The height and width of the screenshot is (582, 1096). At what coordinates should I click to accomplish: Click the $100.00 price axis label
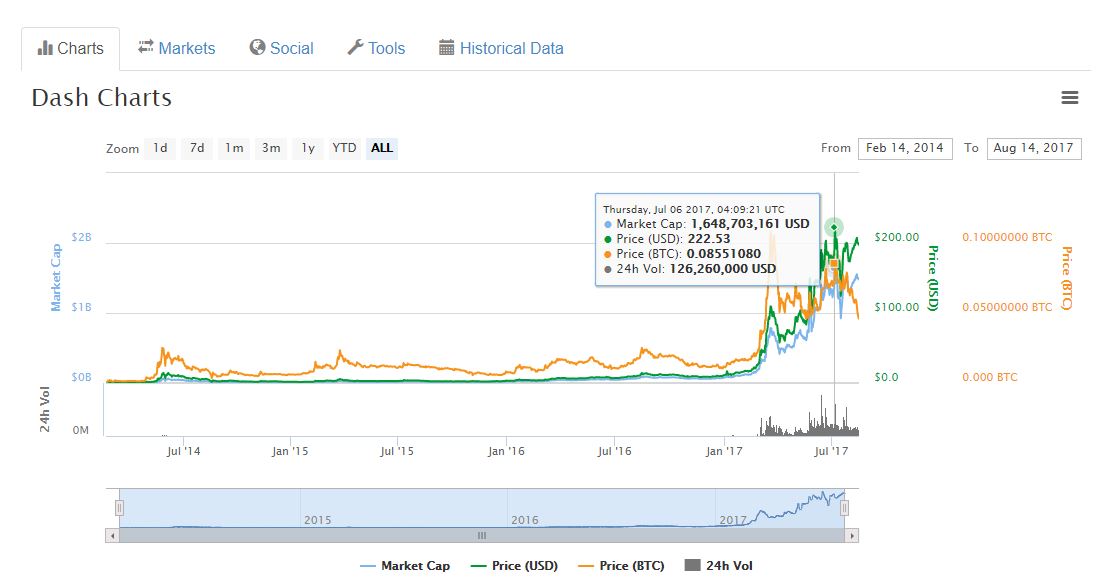click(897, 307)
